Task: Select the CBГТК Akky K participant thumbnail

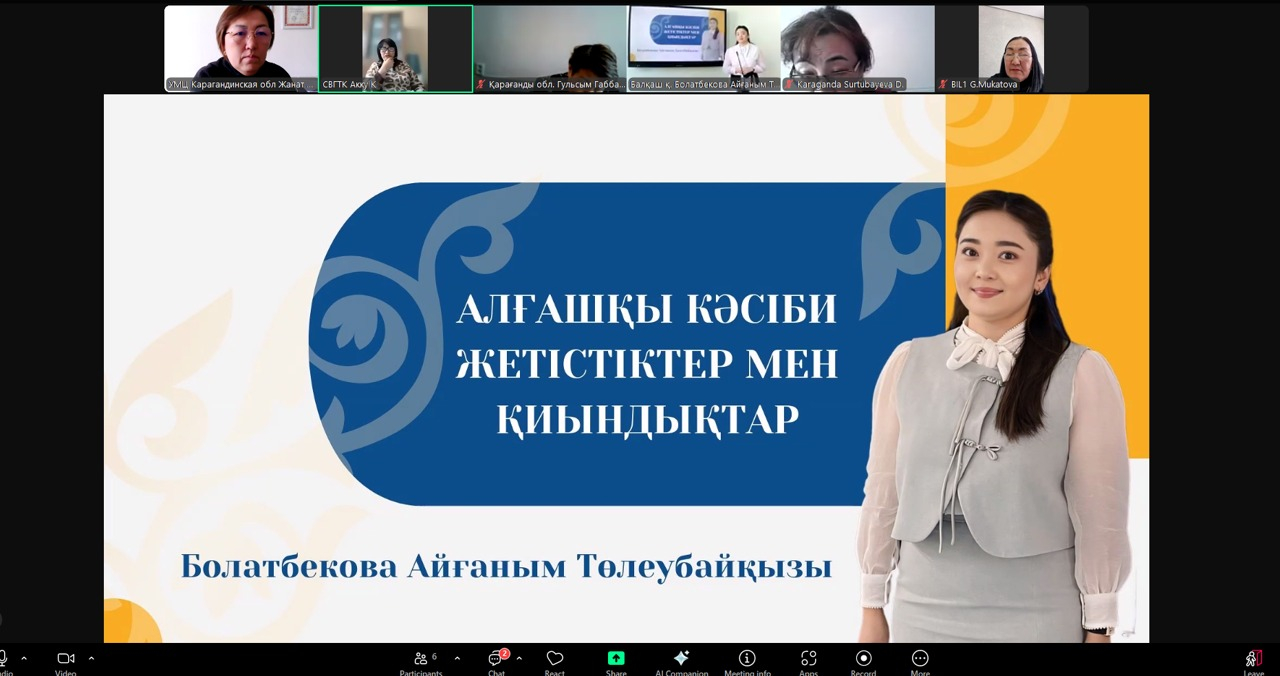Action: (x=395, y=47)
